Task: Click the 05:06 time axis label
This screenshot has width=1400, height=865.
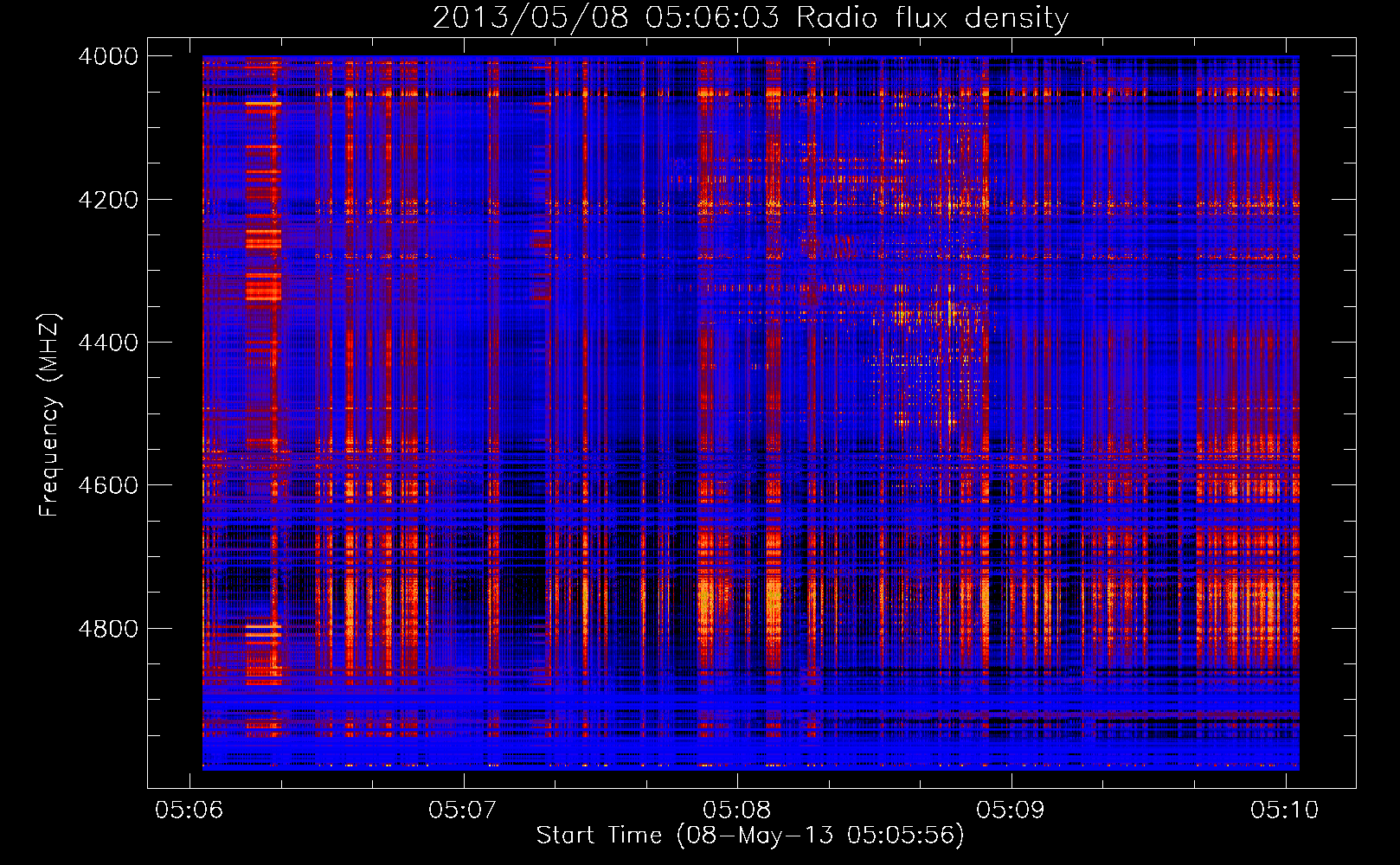Action: tap(189, 810)
